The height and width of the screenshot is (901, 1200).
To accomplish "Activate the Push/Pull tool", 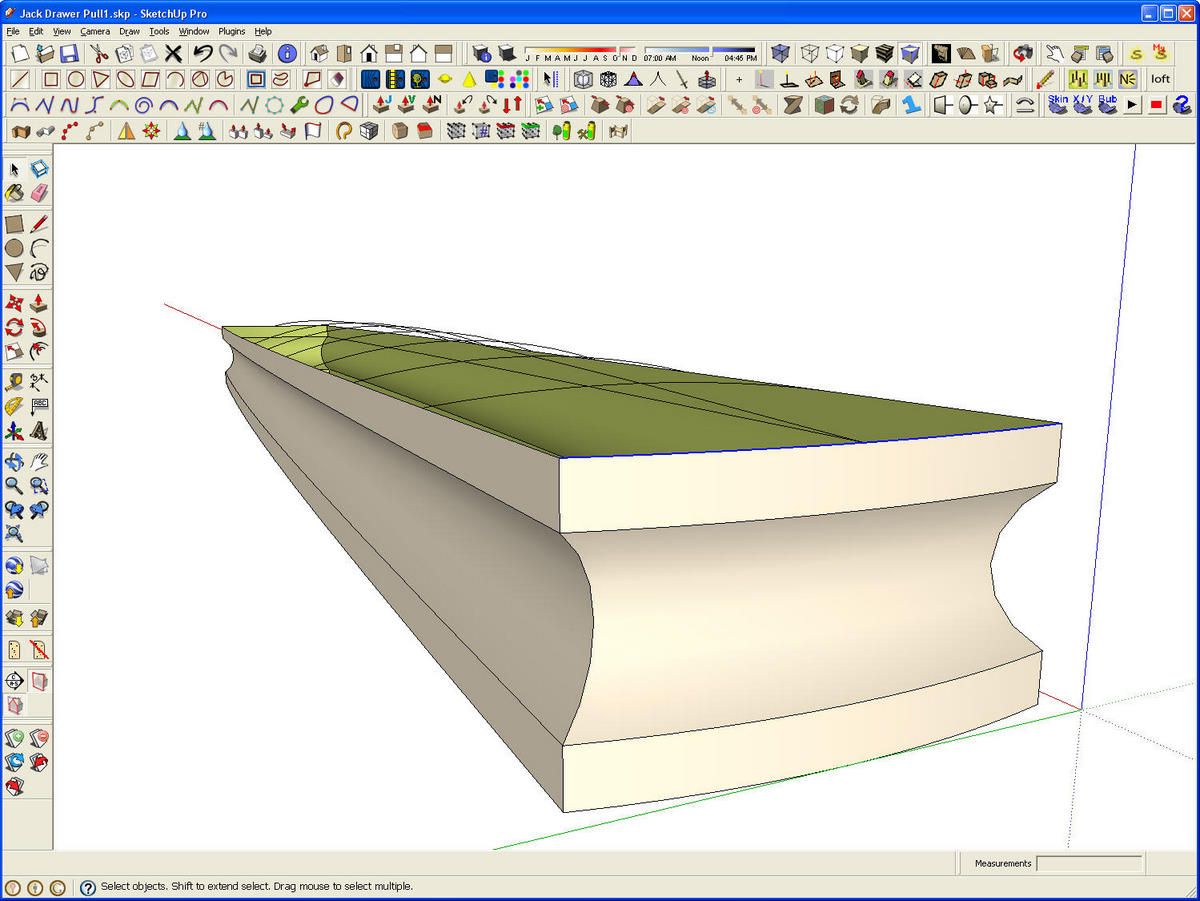I will click(x=39, y=303).
